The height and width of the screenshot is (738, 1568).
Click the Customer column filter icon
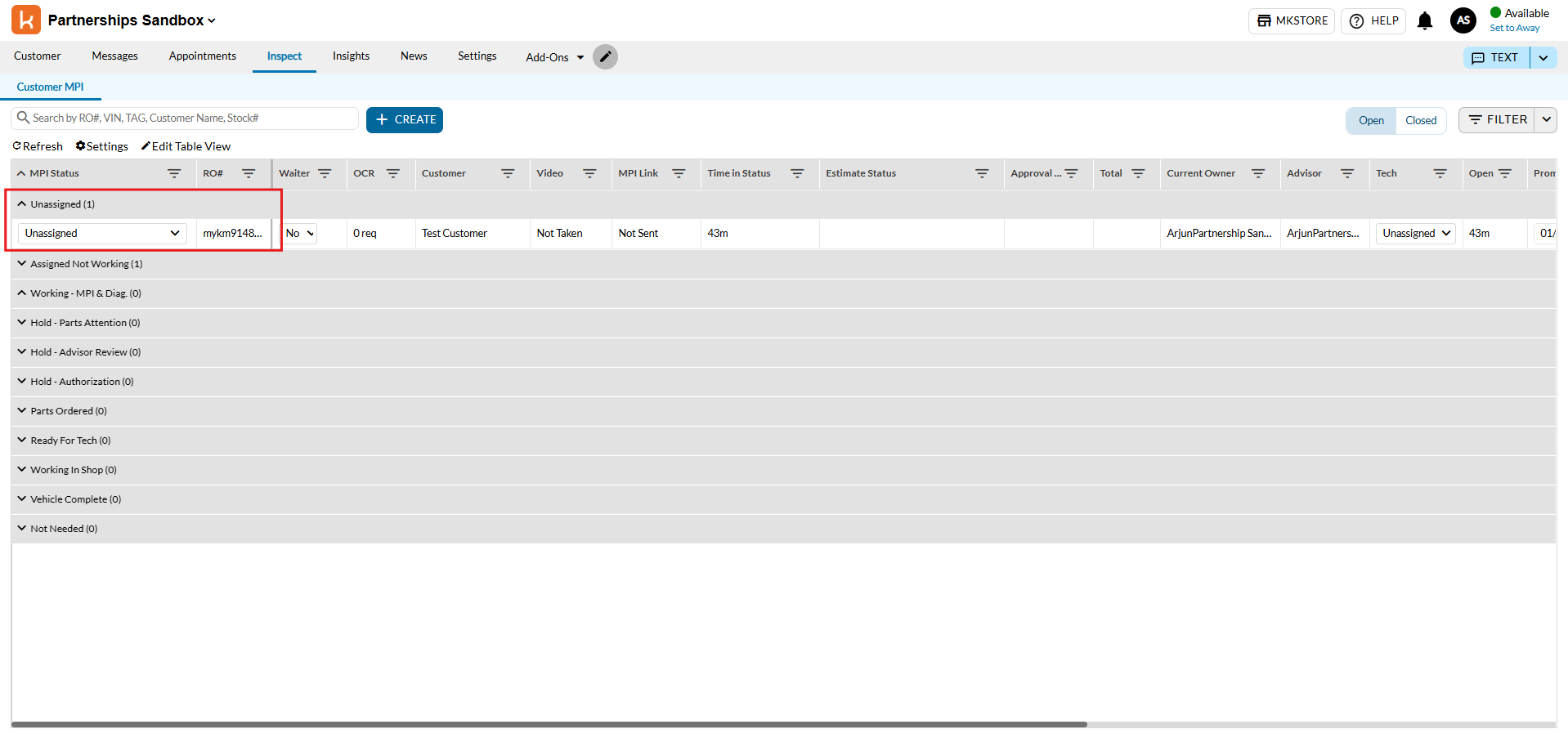[508, 173]
